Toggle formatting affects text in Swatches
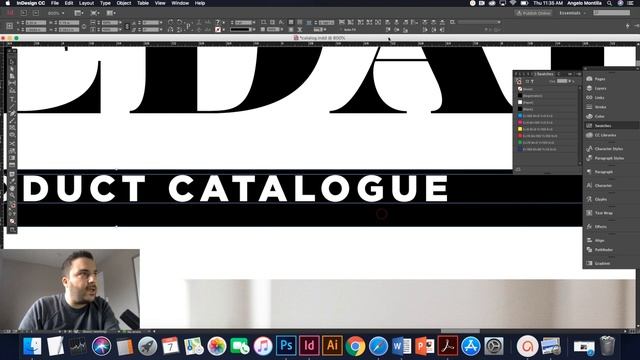This screenshot has width=640, height=360. 532,82
